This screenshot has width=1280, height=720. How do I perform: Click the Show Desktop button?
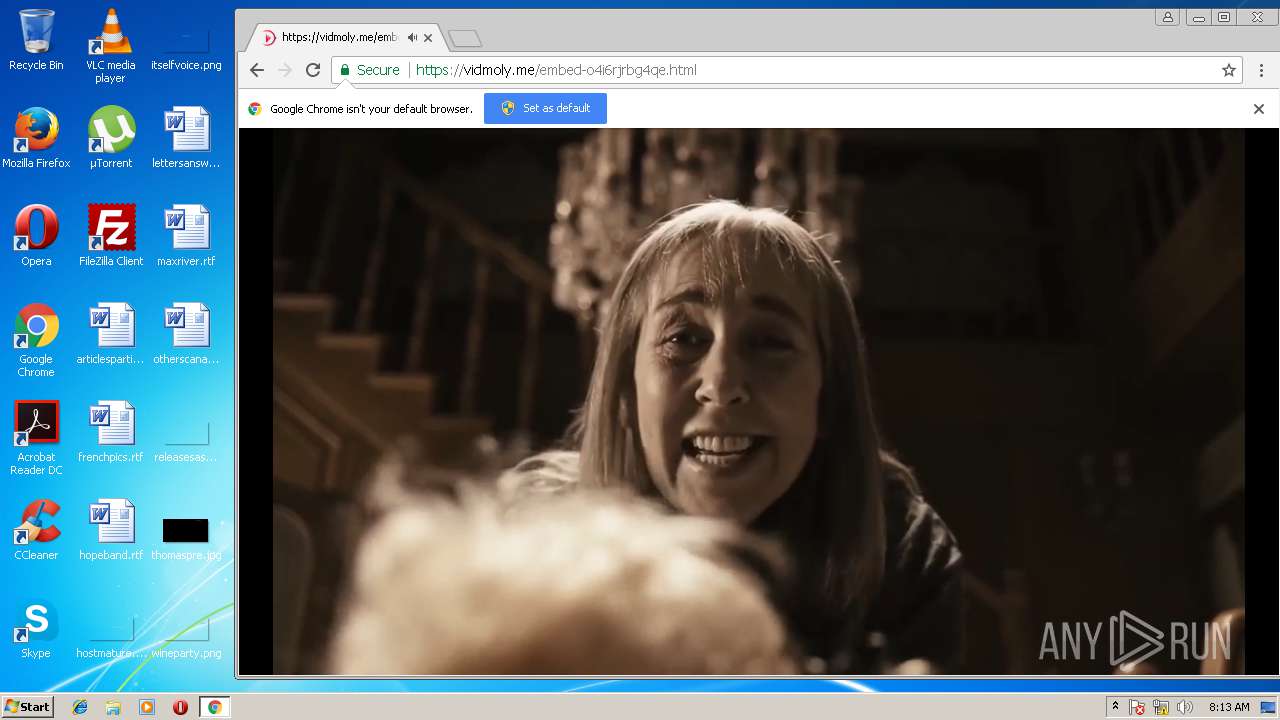[1269, 707]
